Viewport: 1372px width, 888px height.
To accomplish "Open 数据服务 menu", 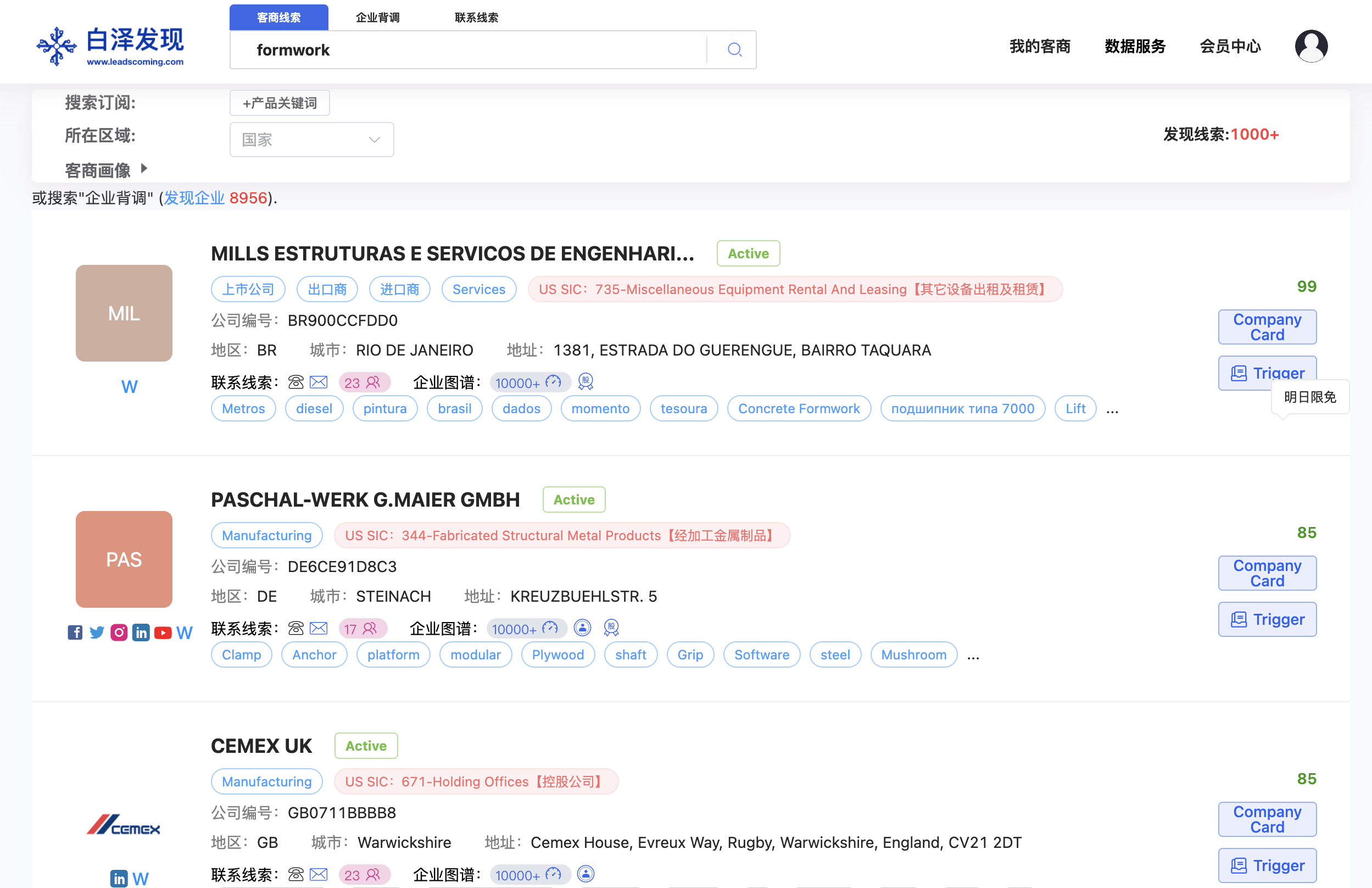I will coord(1135,46).
